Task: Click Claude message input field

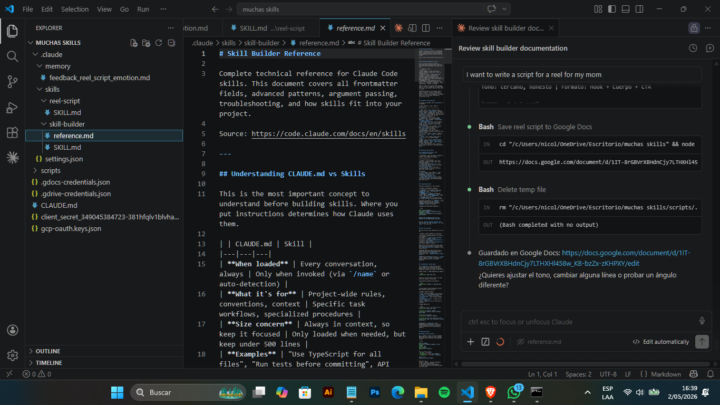Action: click(x=579, y=321)
